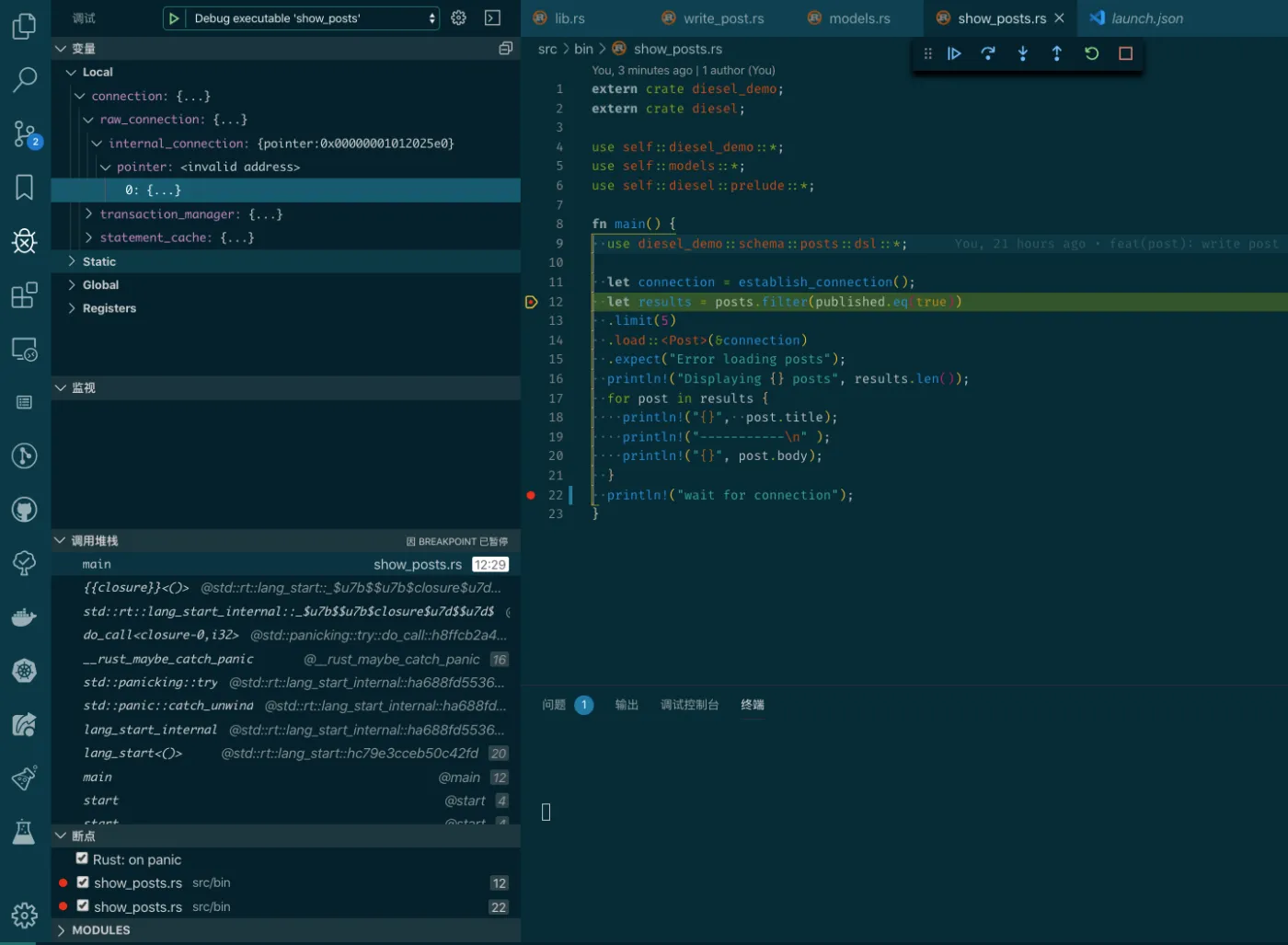This screenshot has width=1288, height=945.
Task: Click 'bin' in the breadcrumb path
Action: coord(583,49)
